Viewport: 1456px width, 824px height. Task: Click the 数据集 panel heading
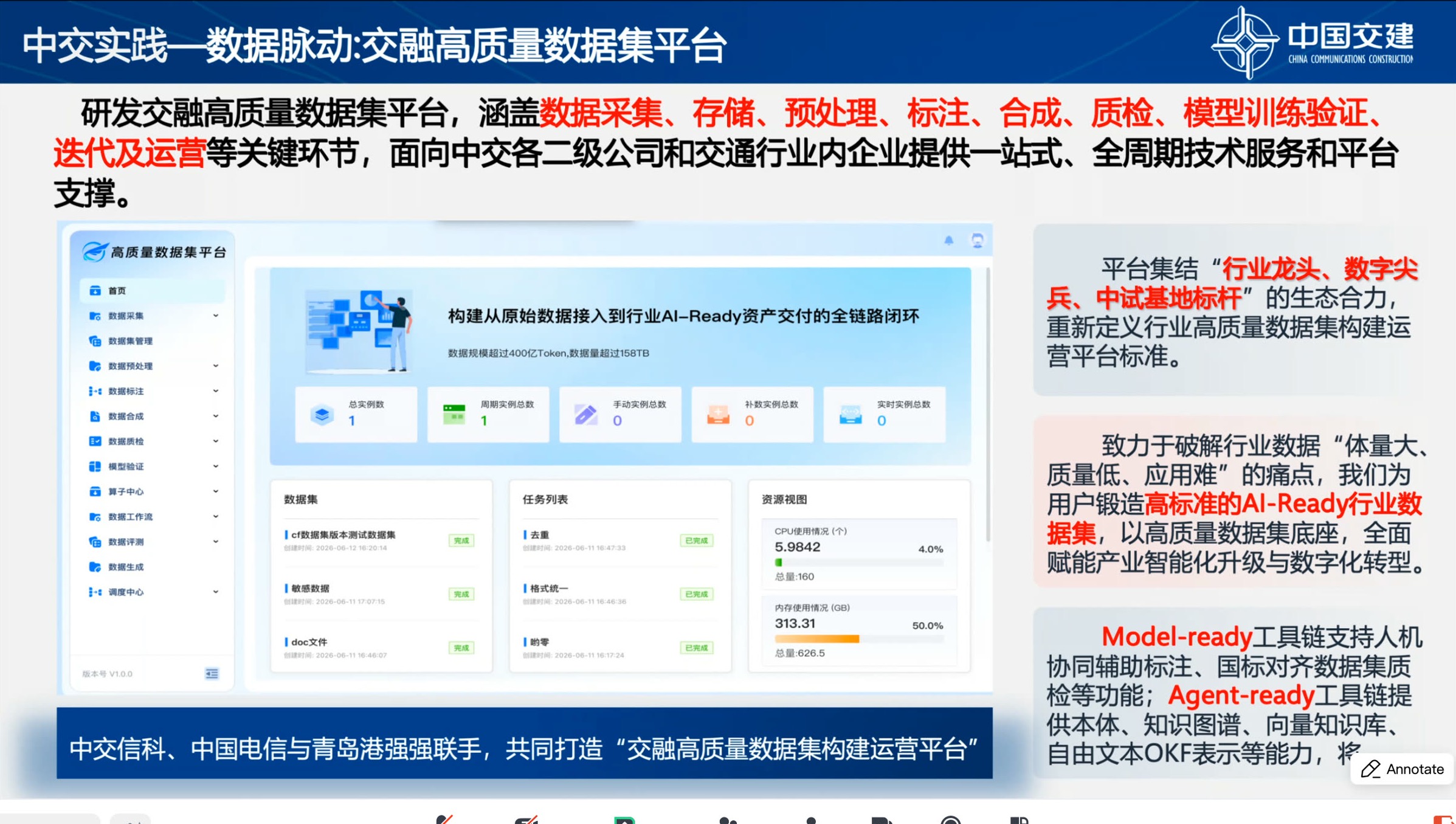click(x=300, y=499)
